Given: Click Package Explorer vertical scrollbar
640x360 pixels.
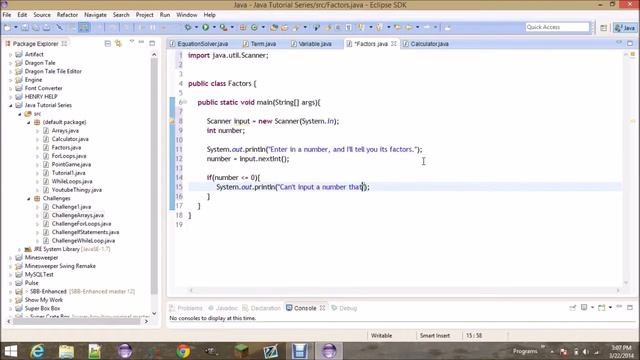Looking at the screenshot, I should [x=154, y=176].
